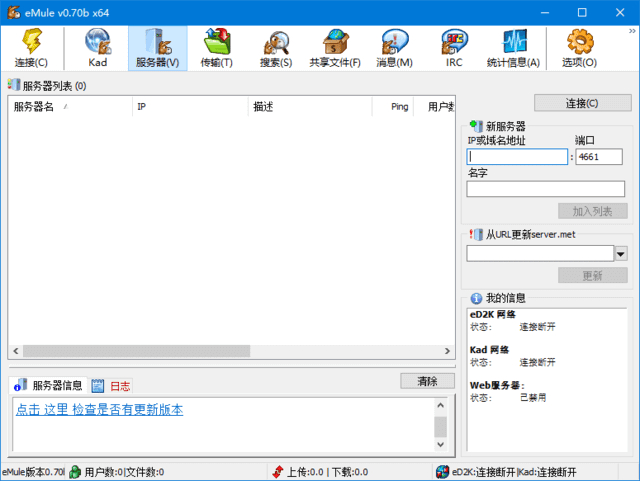
Task: Click the server.met URL combo box field
Action: (x=540, y=254)
